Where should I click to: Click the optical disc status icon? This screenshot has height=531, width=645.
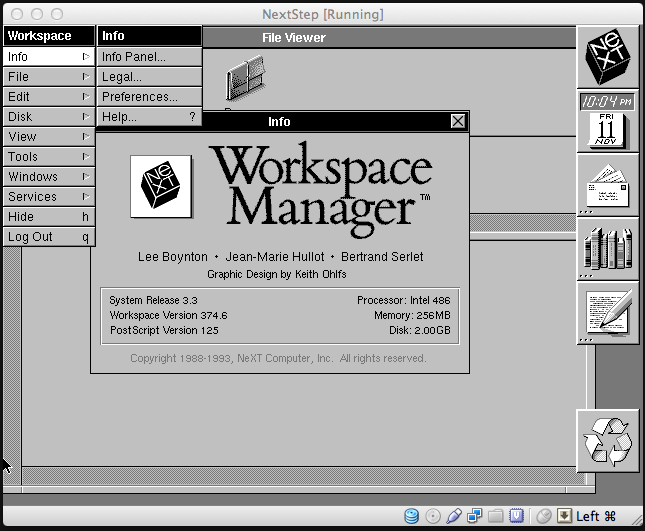(x=433, y=516)
